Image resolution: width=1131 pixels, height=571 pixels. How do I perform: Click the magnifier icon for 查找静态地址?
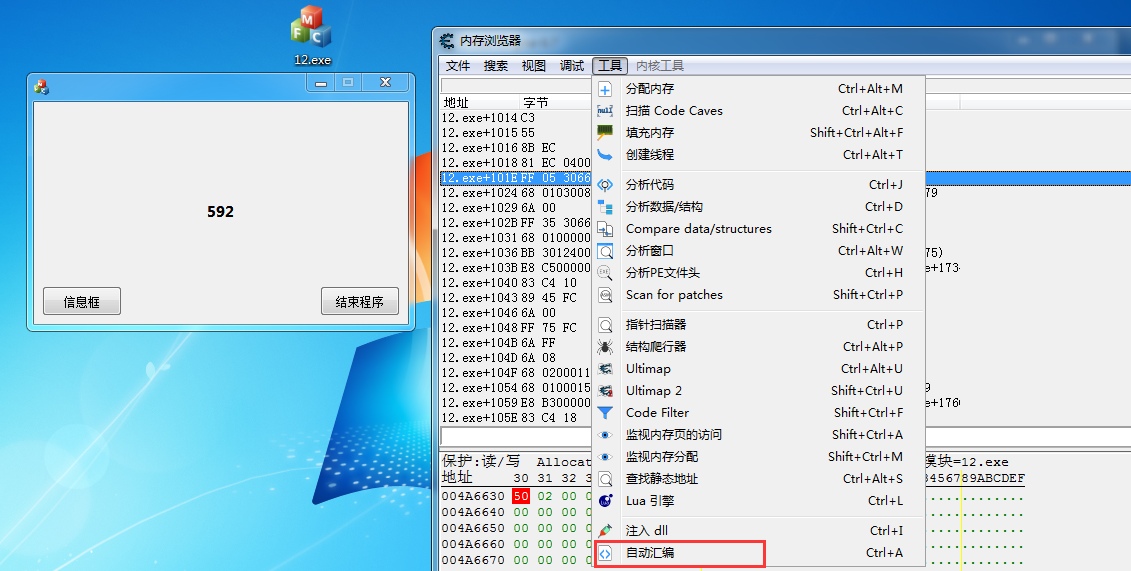605,479
